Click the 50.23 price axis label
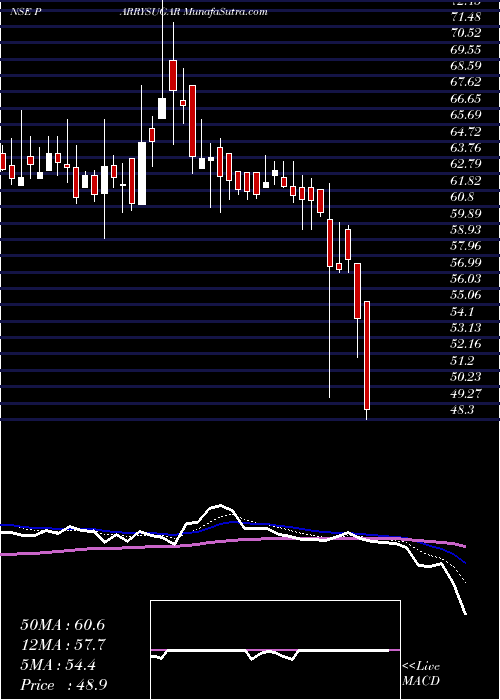This screenshot has width=500, height=700. (466, 377)
